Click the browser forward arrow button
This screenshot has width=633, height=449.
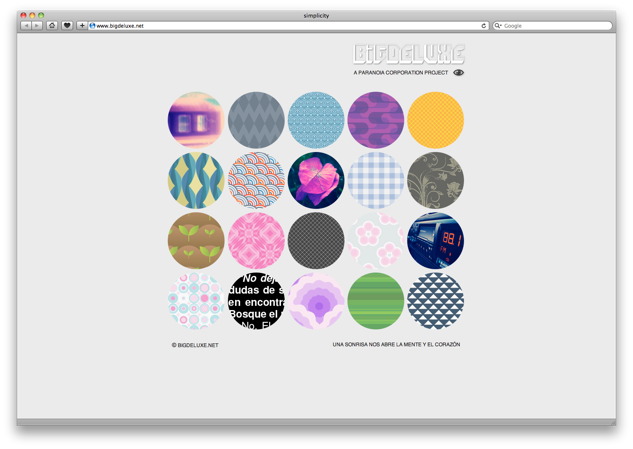click(x=37, y=25)
